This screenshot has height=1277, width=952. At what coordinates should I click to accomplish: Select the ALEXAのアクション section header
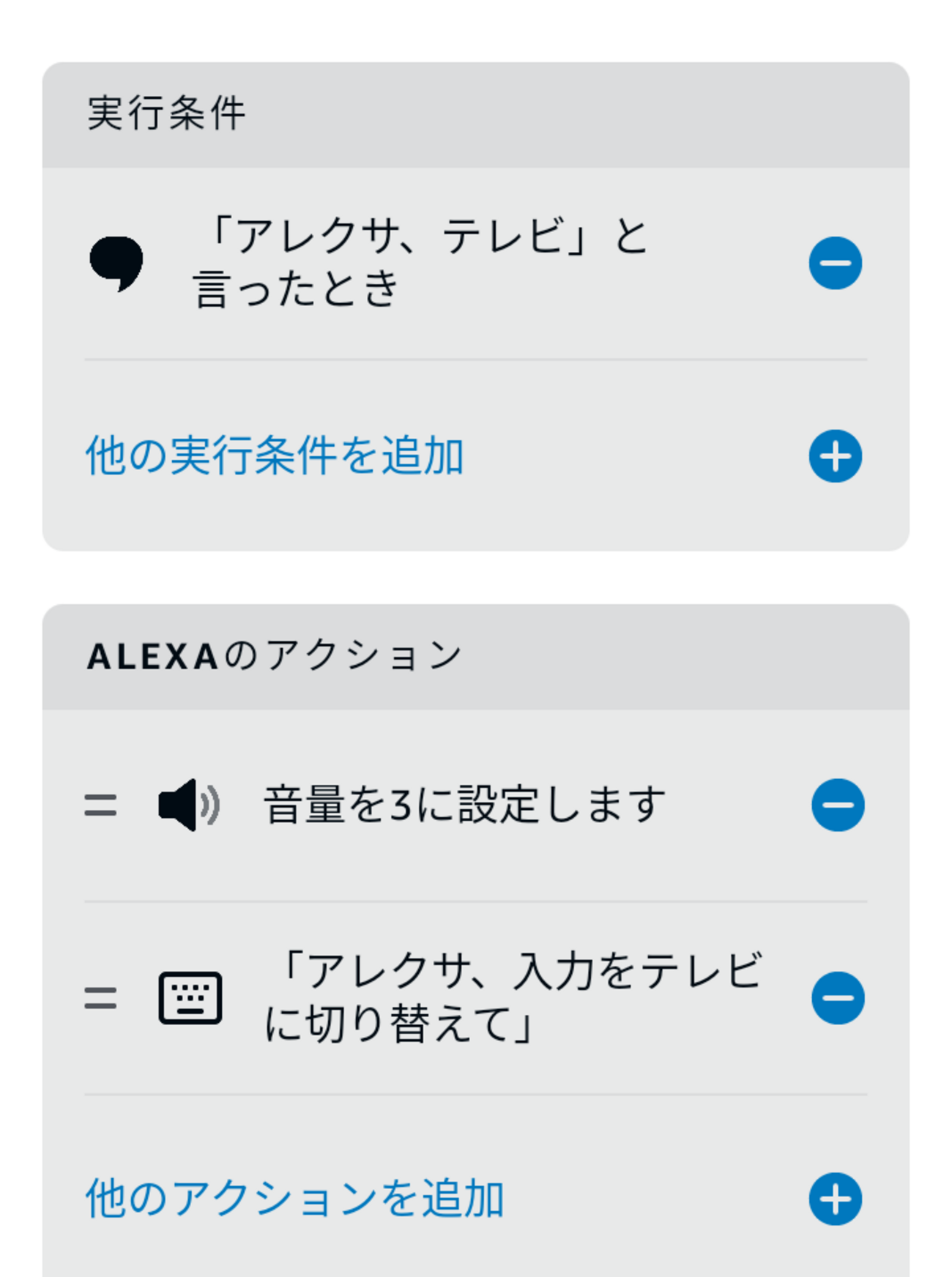274,655
